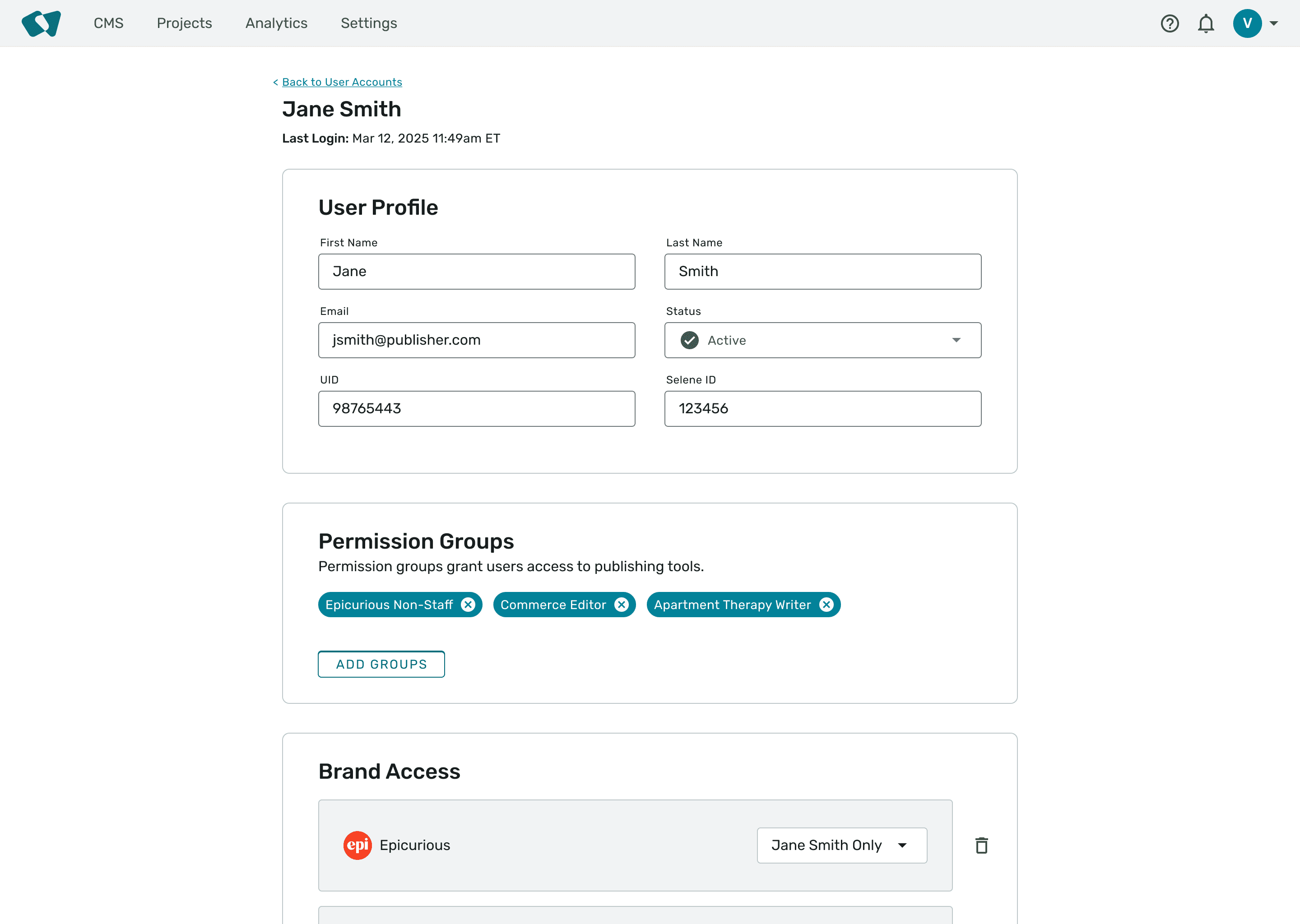This screenshot has width=1300, height=924.
Task: Click the Epicurious epi brand logo
Action: click(x=357, y=845)
